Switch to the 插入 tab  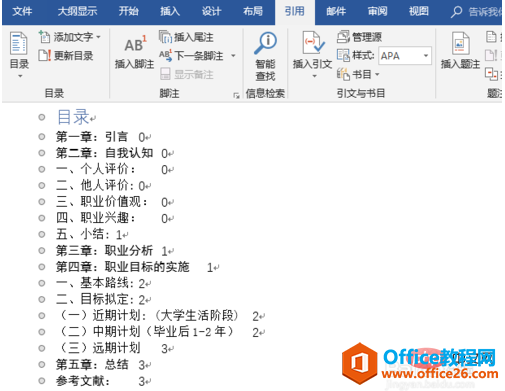pos(170,12)
